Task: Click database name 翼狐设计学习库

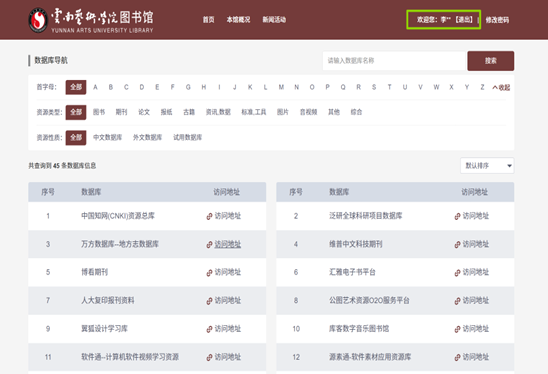Action: 104,329
